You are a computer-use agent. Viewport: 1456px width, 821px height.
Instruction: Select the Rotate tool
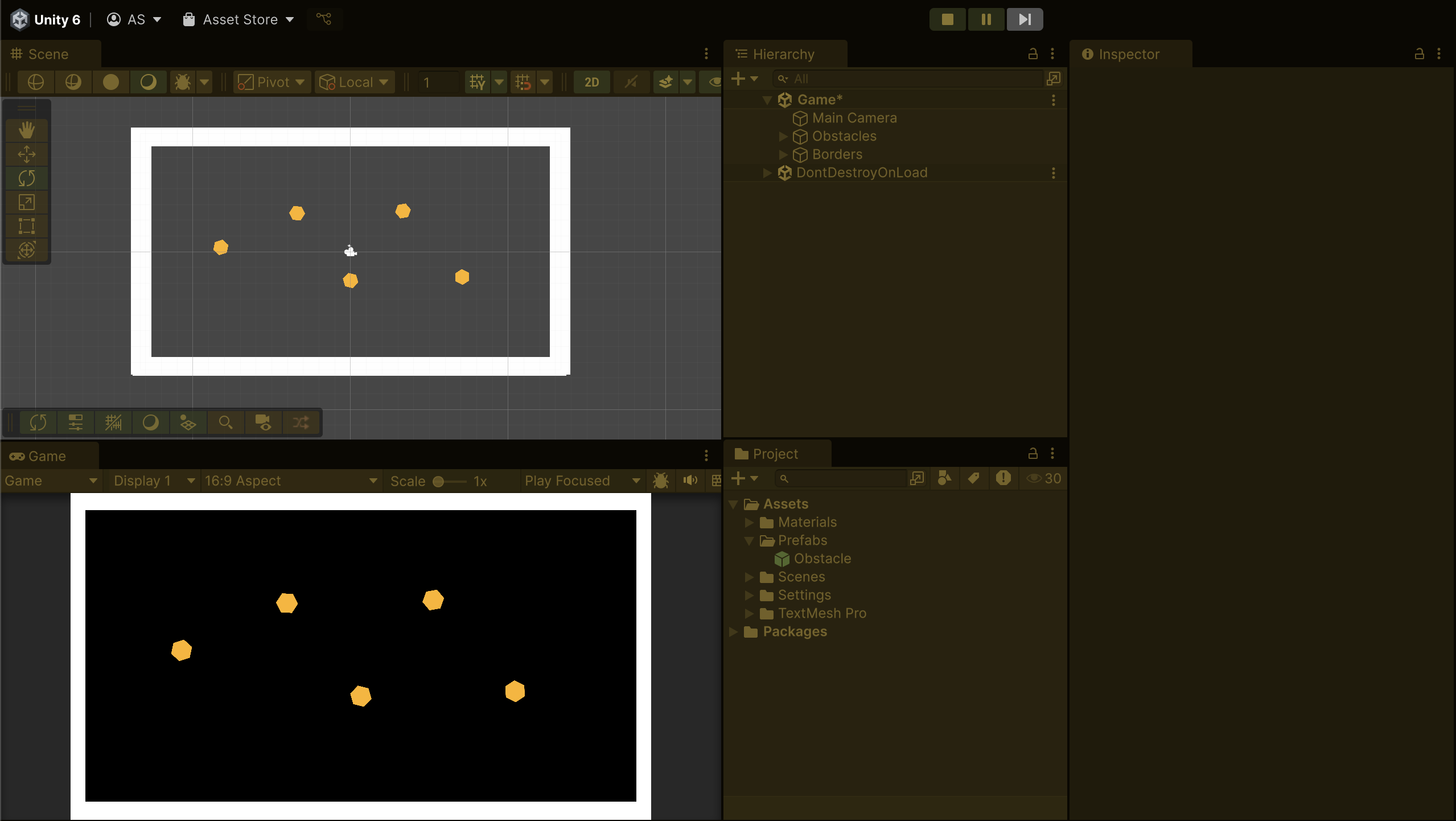coord(26,178)
